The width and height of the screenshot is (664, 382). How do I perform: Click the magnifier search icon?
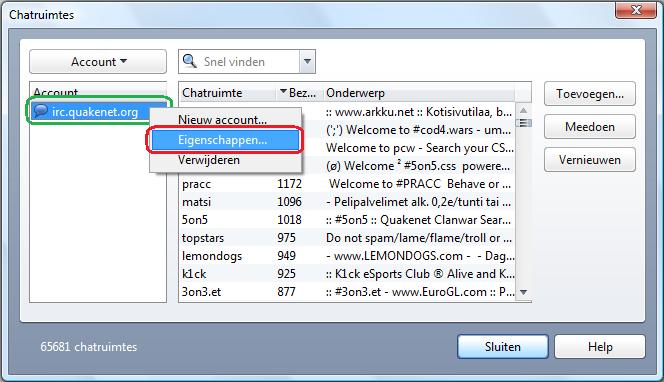[189, 61]
